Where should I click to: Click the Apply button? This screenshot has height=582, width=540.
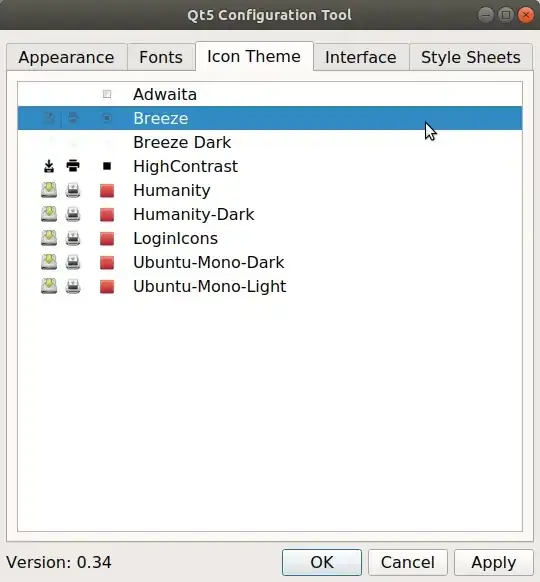pos(494,562)
